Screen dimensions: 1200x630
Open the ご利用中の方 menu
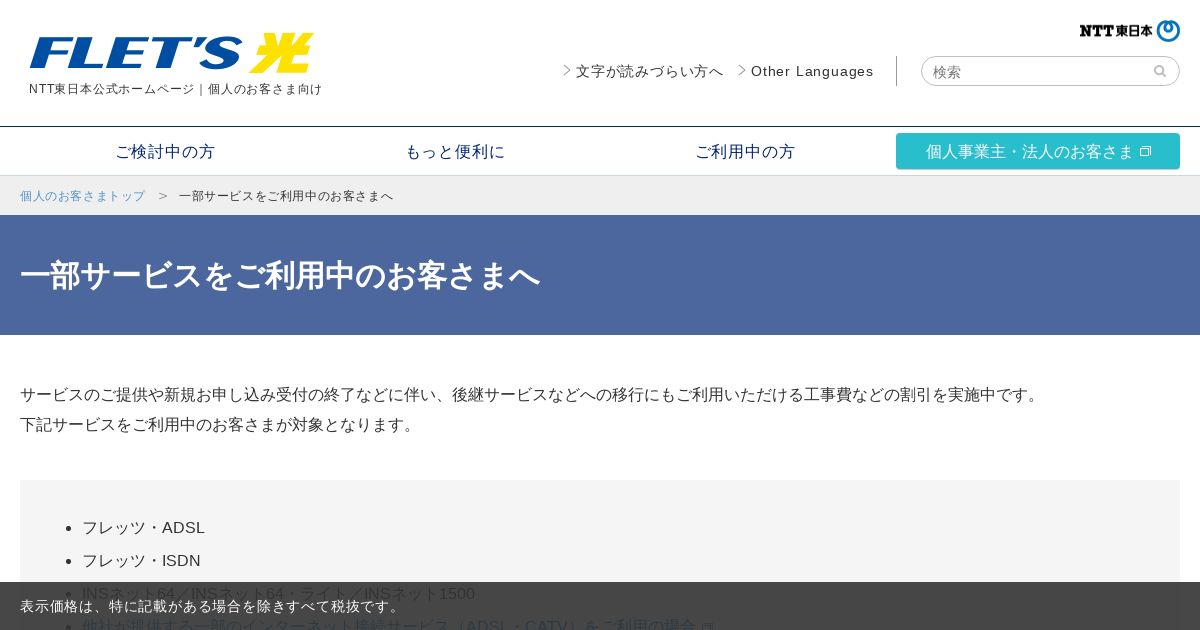tap(745, 152)
